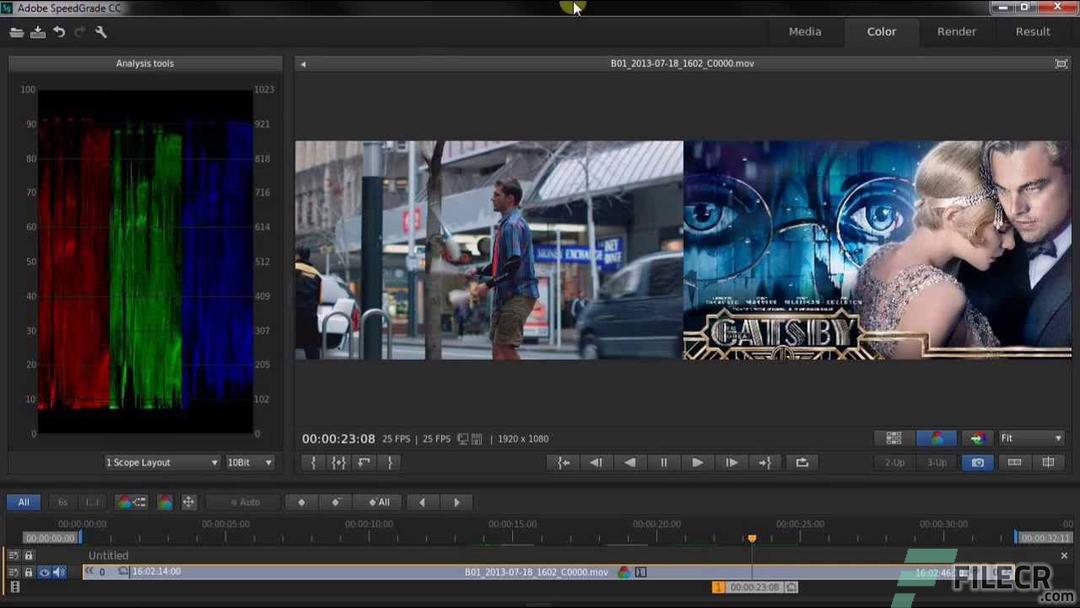Click the 00:00:32:11 timeline end field
The image size is (1080, 608).
coord(1046,538)
